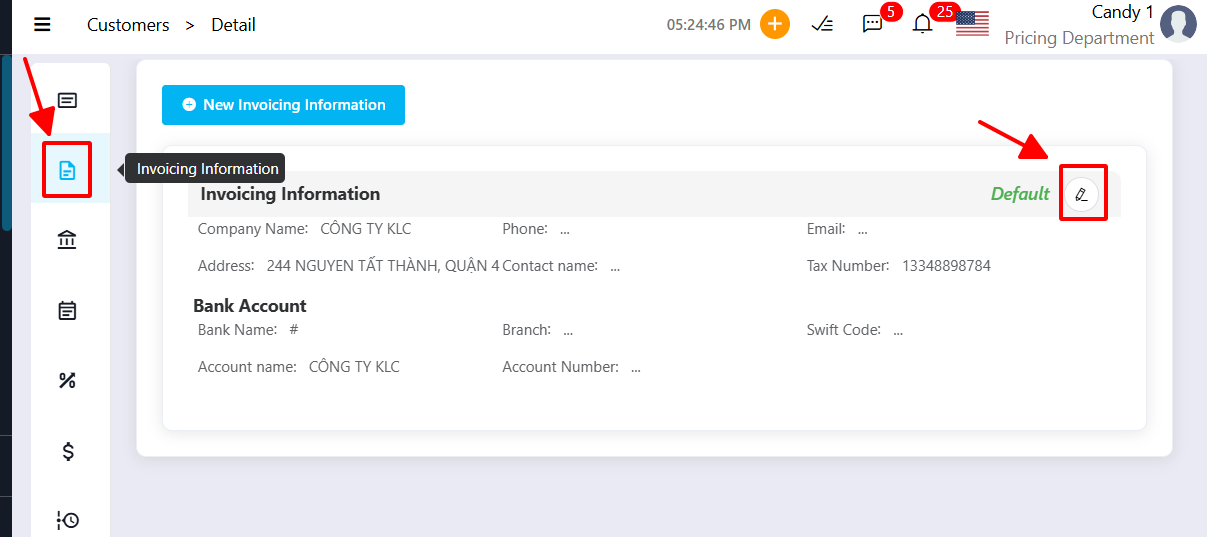This screenshot has height=537, width=1207.
Task: Open the hamburger menu
Action: click(x=42, y=25)
